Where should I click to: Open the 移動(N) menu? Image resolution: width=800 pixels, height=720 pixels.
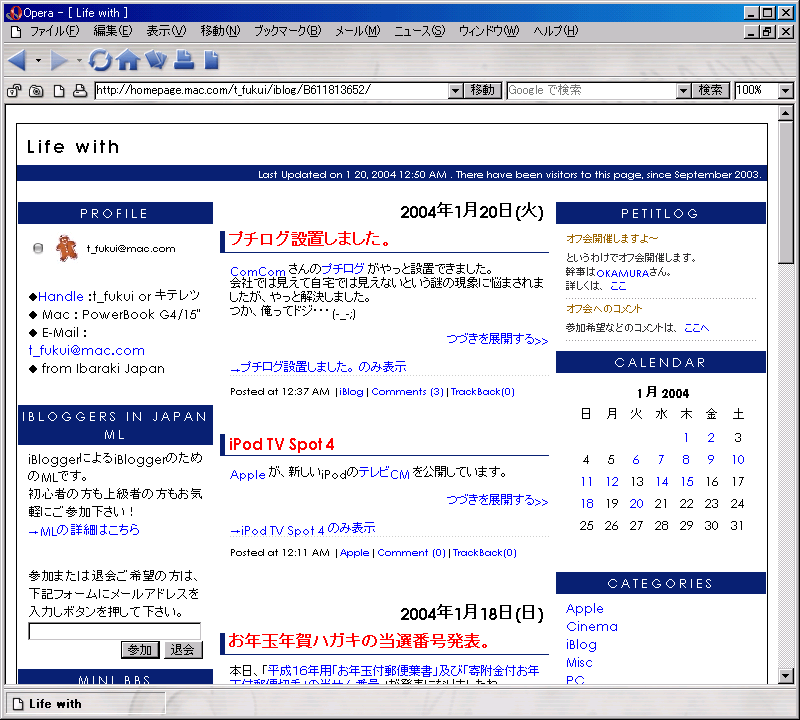click(220, 31)
